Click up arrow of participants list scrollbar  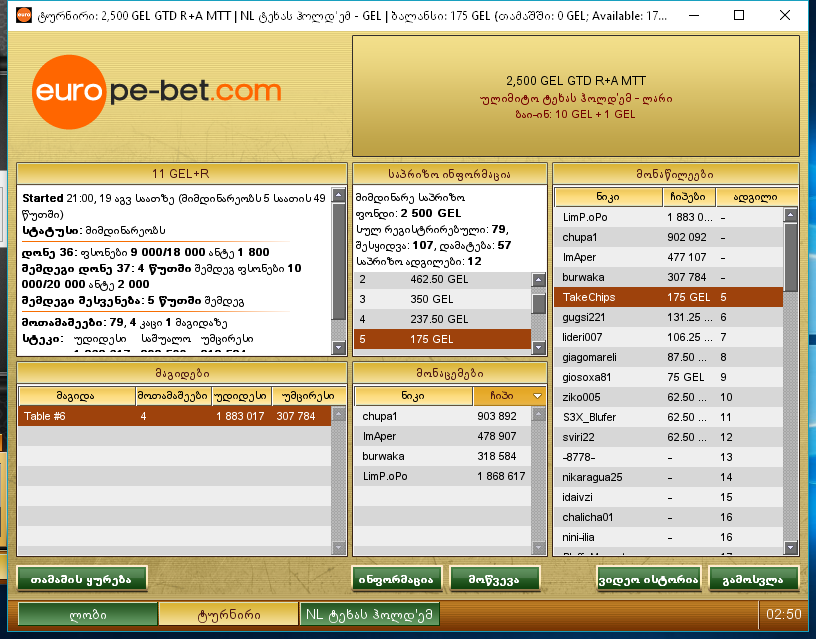790,215
